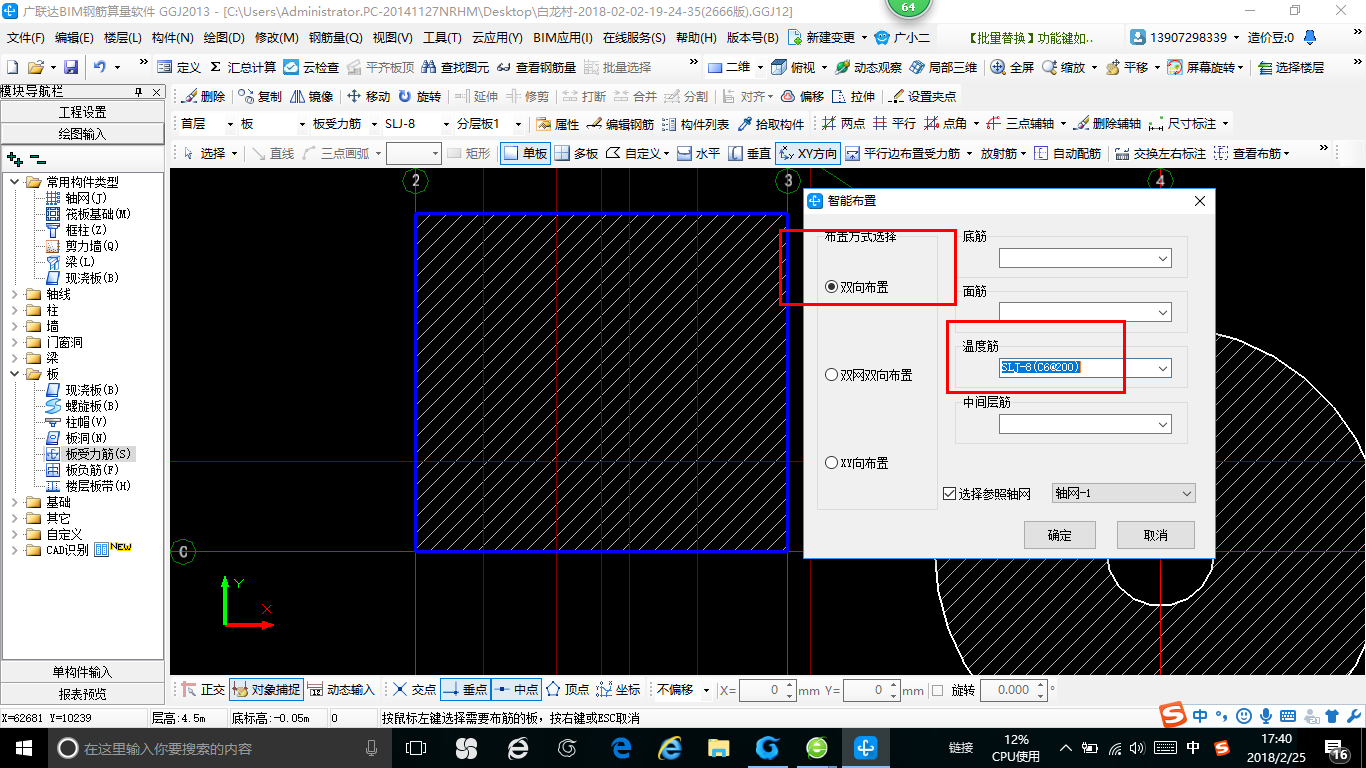The image size is (1366, 768).
Task: Toggle 垂点 perpendicular snap
Action: point(465,689)
